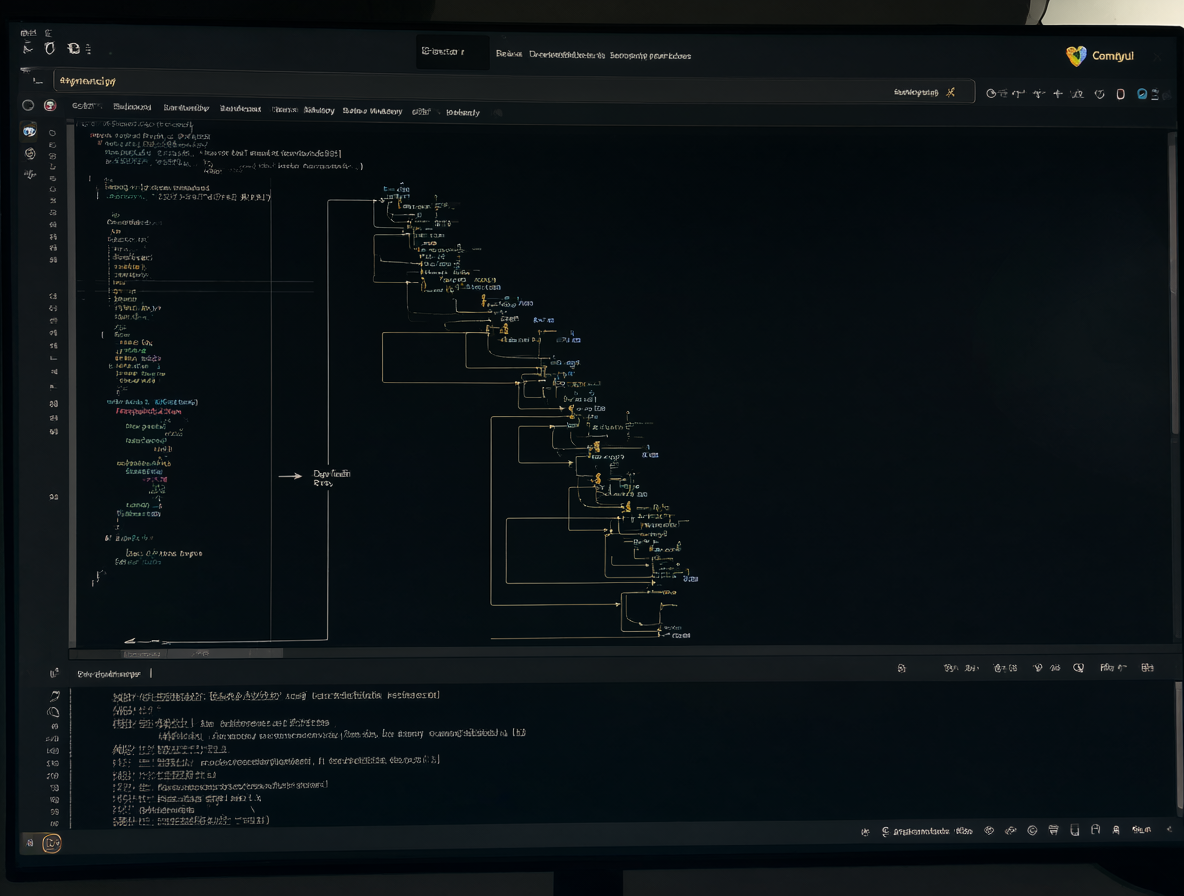Click the hollow circle icon beside the red icon
1184x896 pixels.
(28, 106)
